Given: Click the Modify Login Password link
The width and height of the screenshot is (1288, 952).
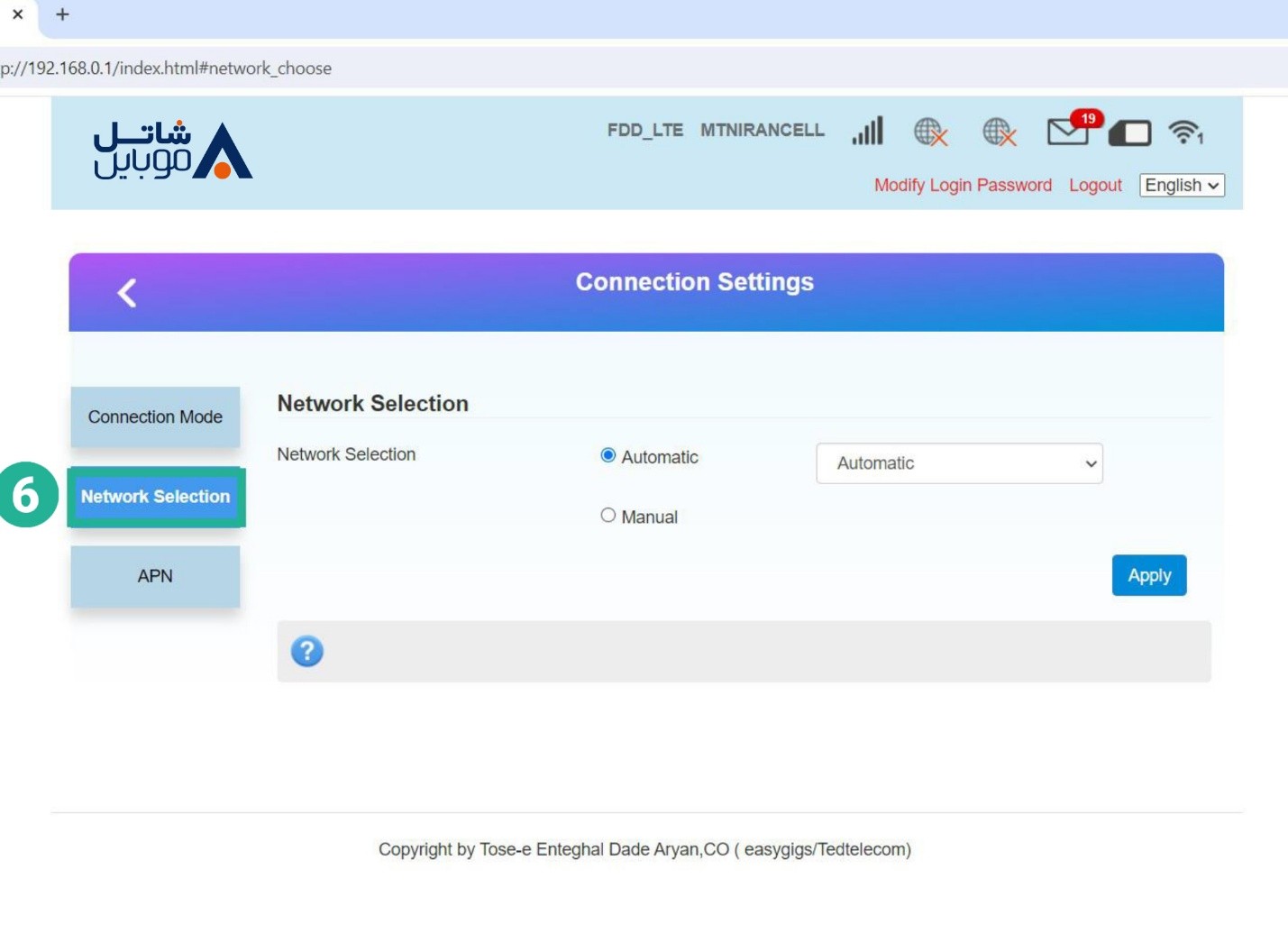Looking at the screenshot, I should click(x=963, y=185).
